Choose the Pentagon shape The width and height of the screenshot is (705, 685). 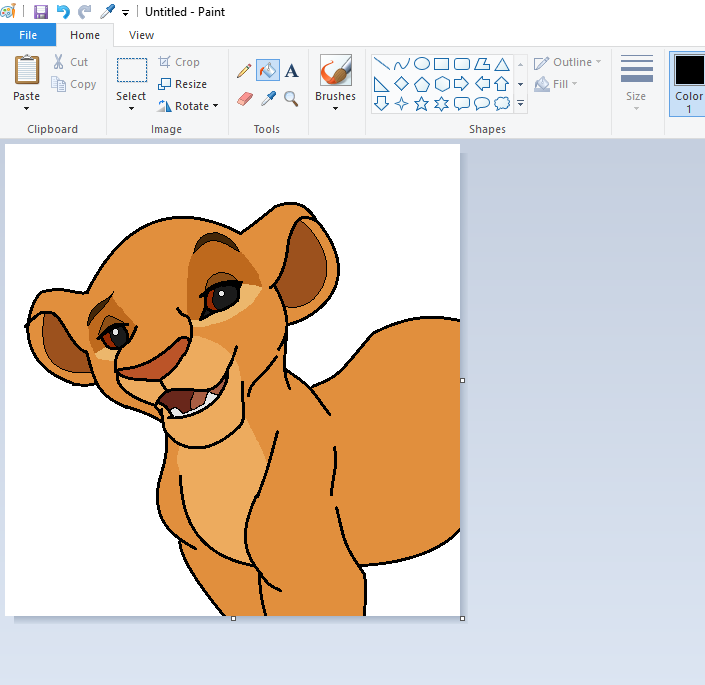click(422, 84)
